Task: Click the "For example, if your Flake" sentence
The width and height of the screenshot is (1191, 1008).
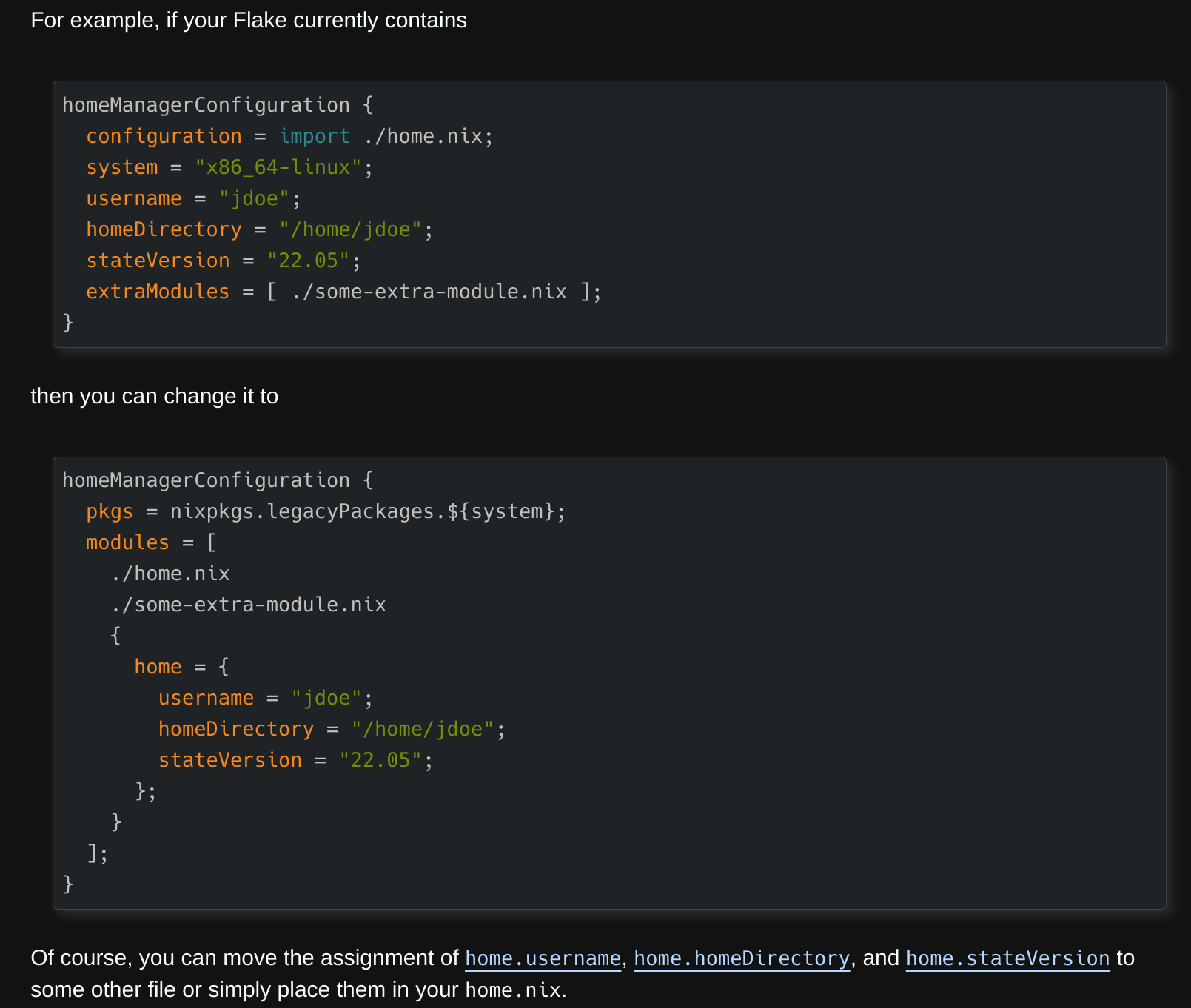Action: tap(249, 20)
